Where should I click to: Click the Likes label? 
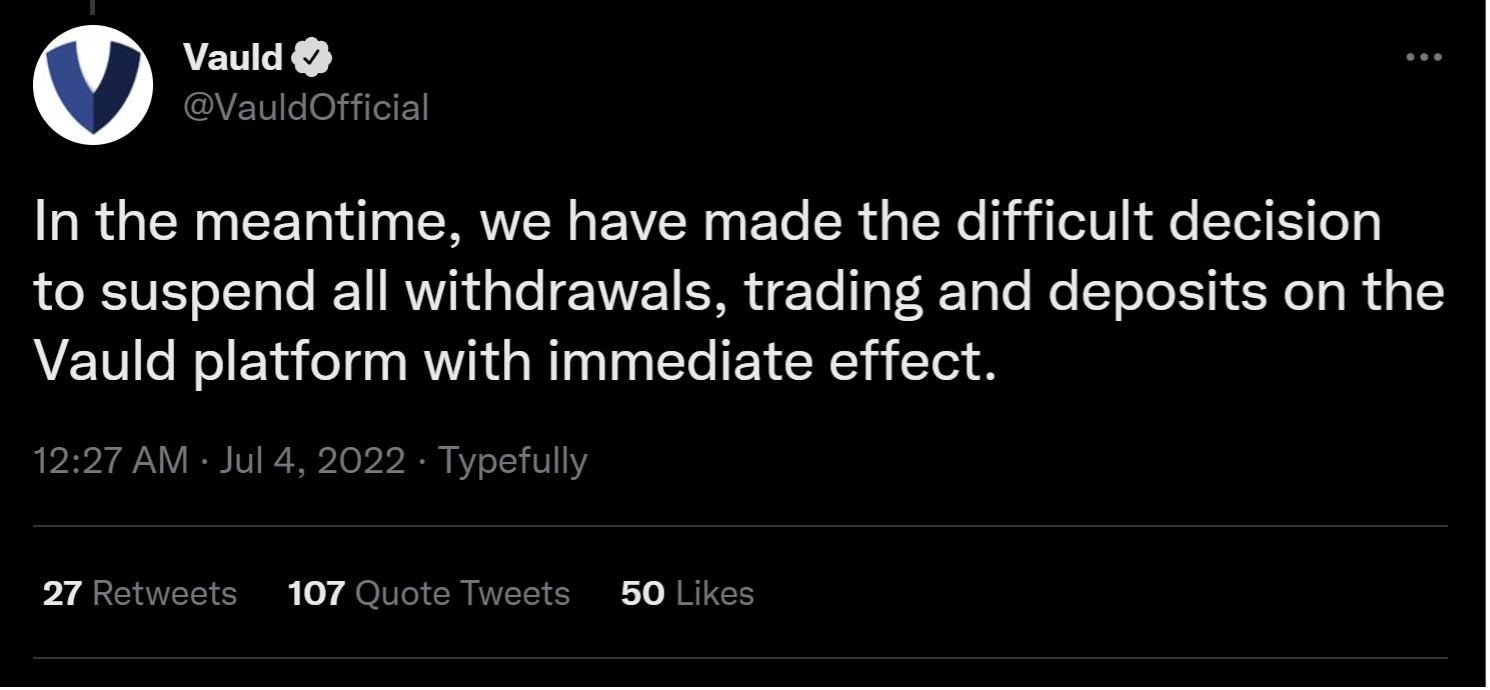tap(714, 593)
